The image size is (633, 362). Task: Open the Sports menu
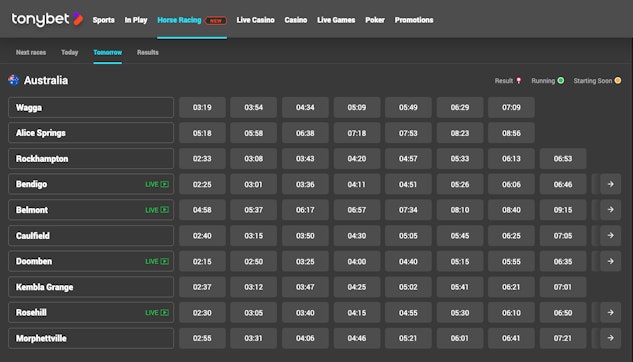pyautogui.click(x=103, y=20)
